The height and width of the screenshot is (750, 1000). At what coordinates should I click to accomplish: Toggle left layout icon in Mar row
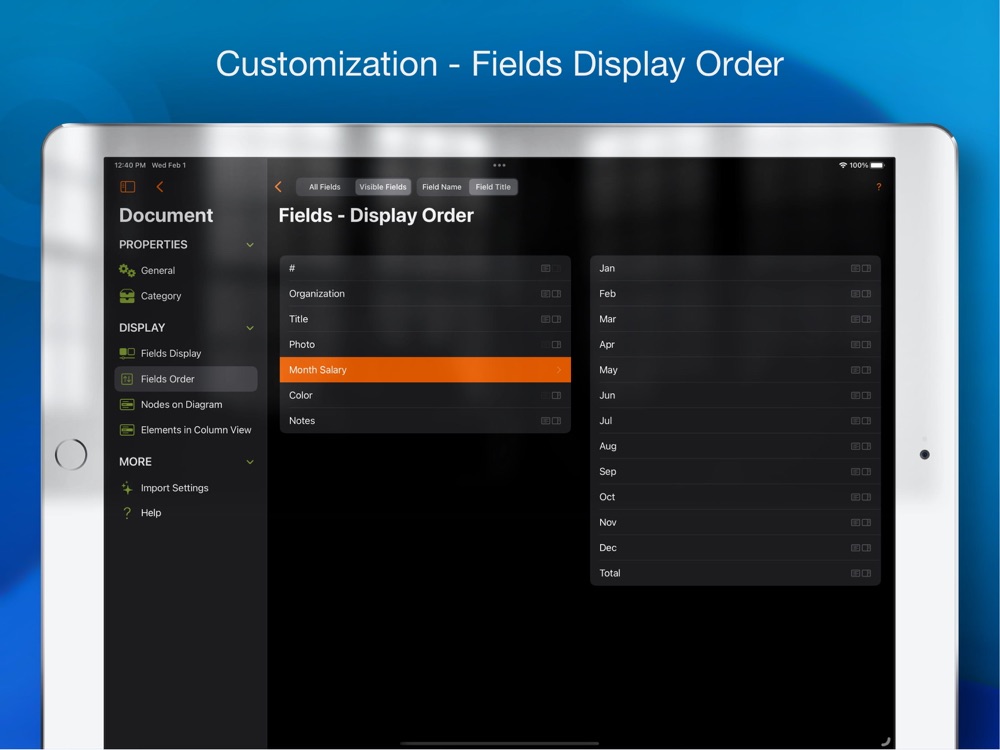click(x=855, y=320)
